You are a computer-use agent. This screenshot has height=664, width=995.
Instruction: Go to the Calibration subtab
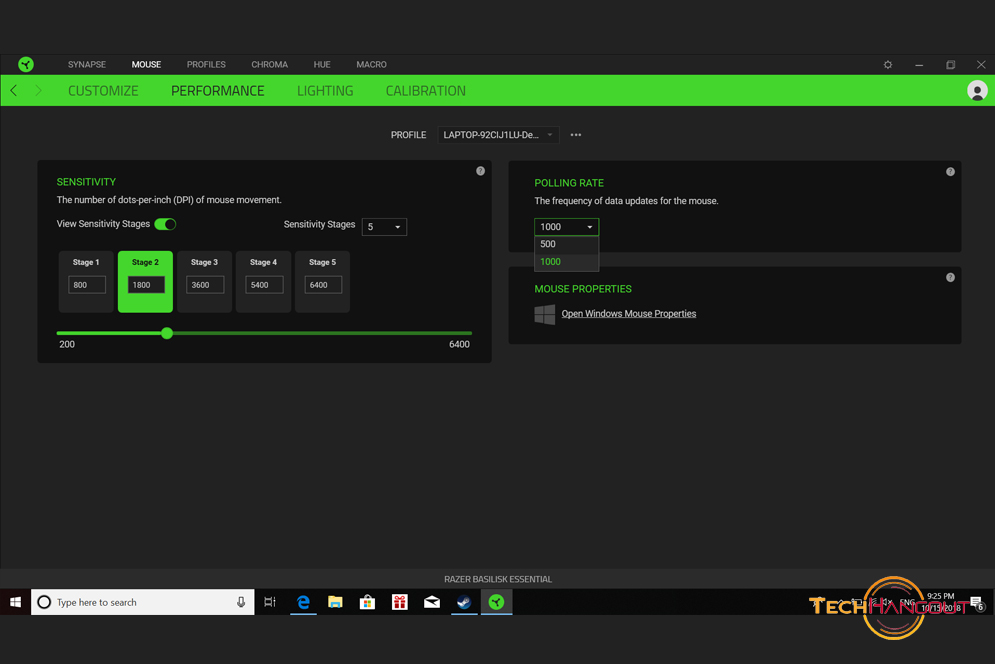coord(426,91)
